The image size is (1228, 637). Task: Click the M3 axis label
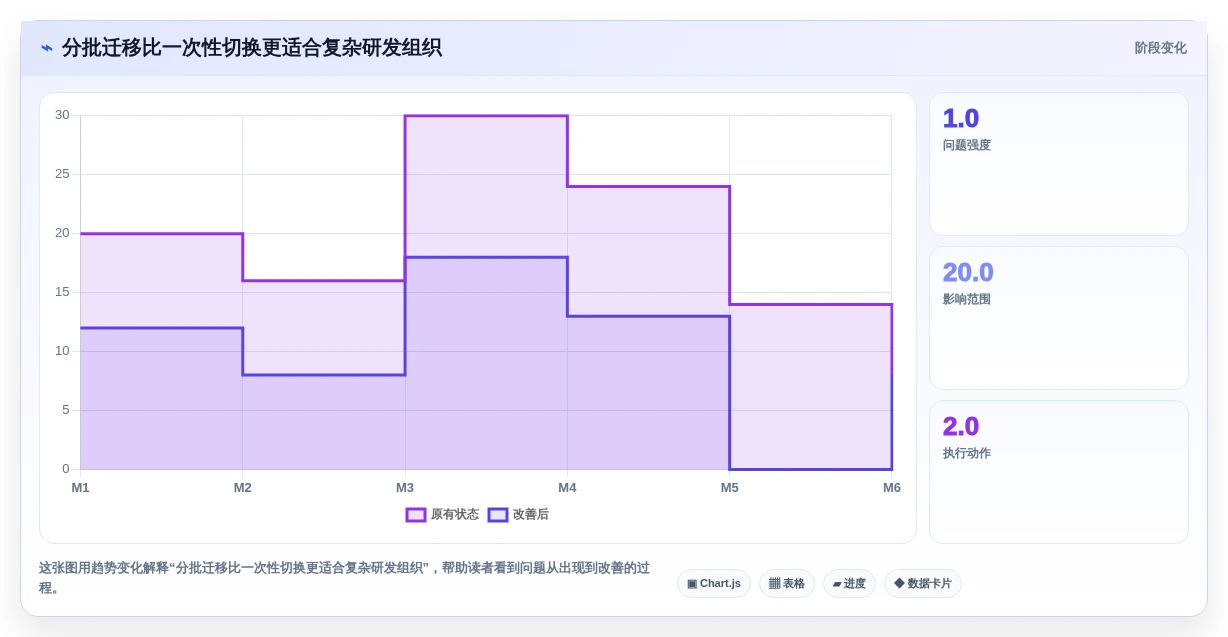point(405,488)
